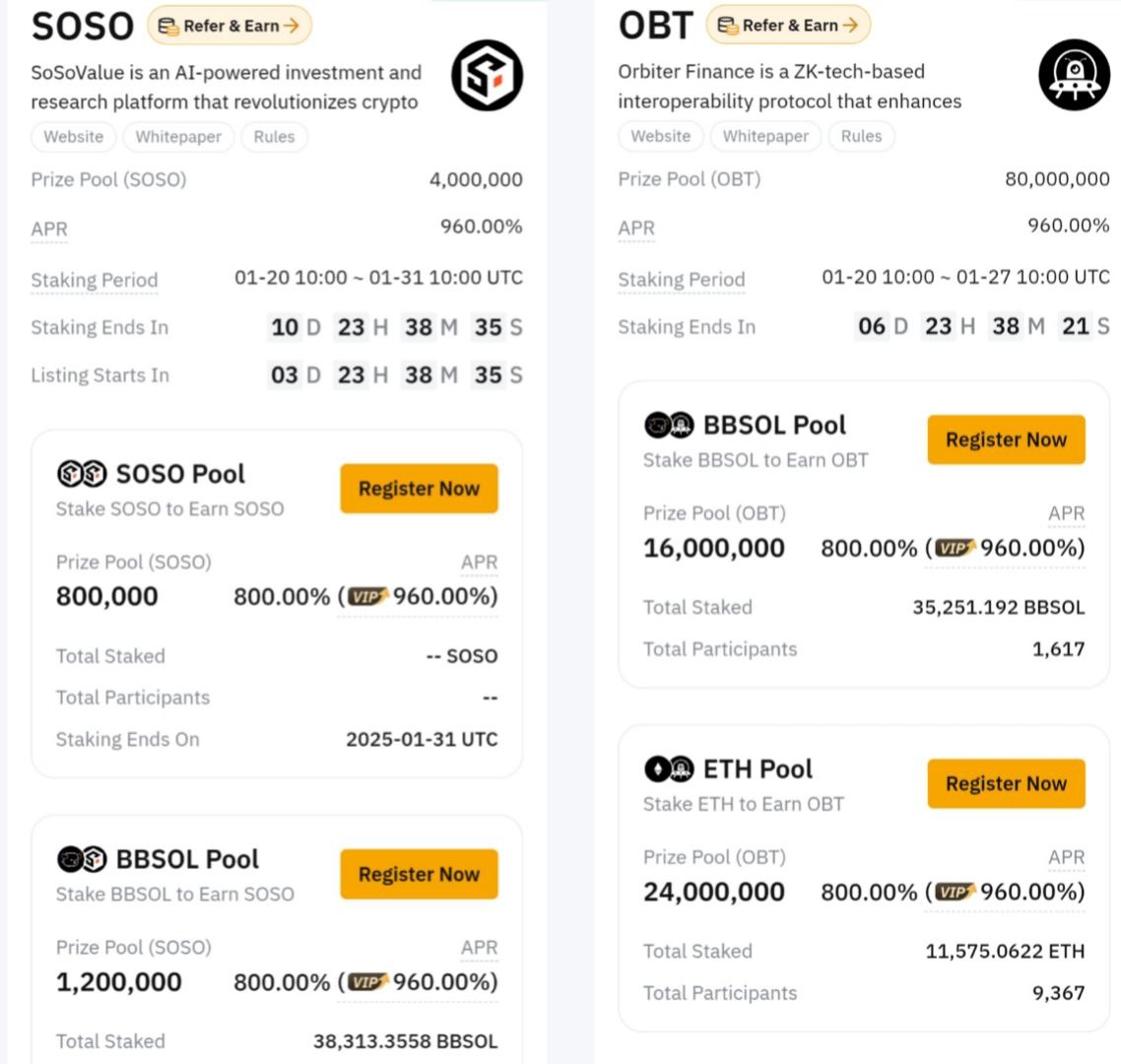
Task: Click the VIP badge in OBT BBSOL Pool
Action: [955, 548]
